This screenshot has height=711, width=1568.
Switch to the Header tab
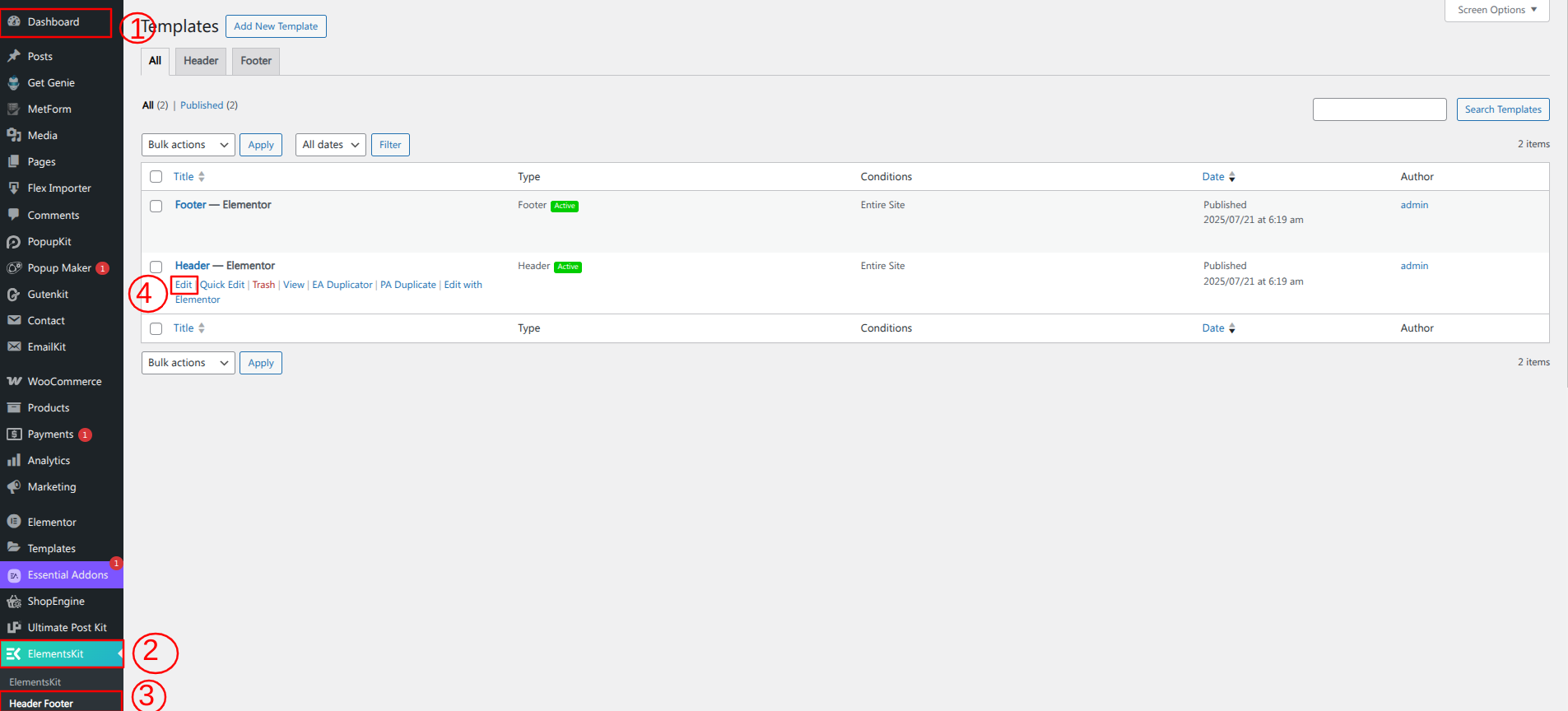[x=201, y=61]
